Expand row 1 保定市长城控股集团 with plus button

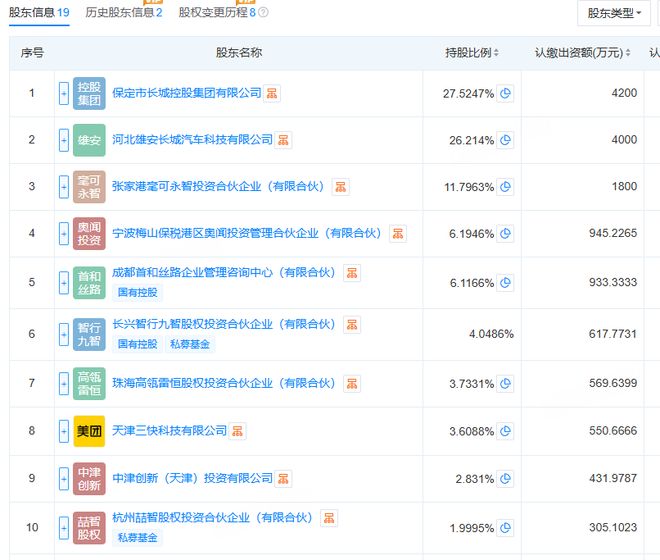point(64,93)
